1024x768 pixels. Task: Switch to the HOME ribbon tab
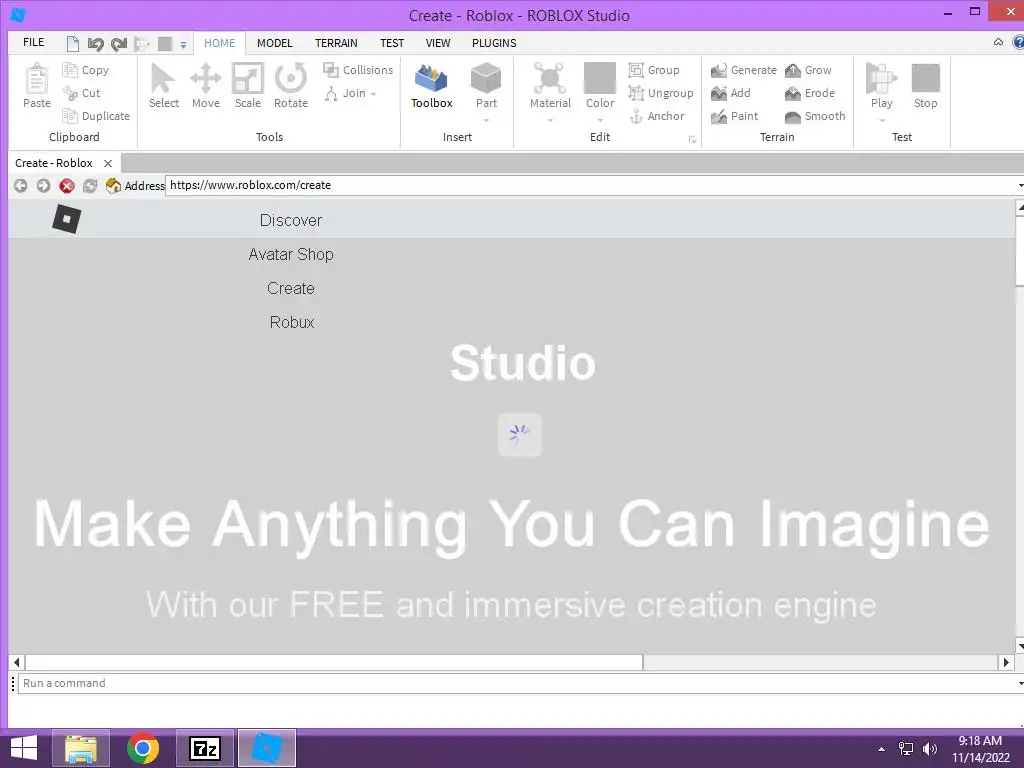point(219,42)
